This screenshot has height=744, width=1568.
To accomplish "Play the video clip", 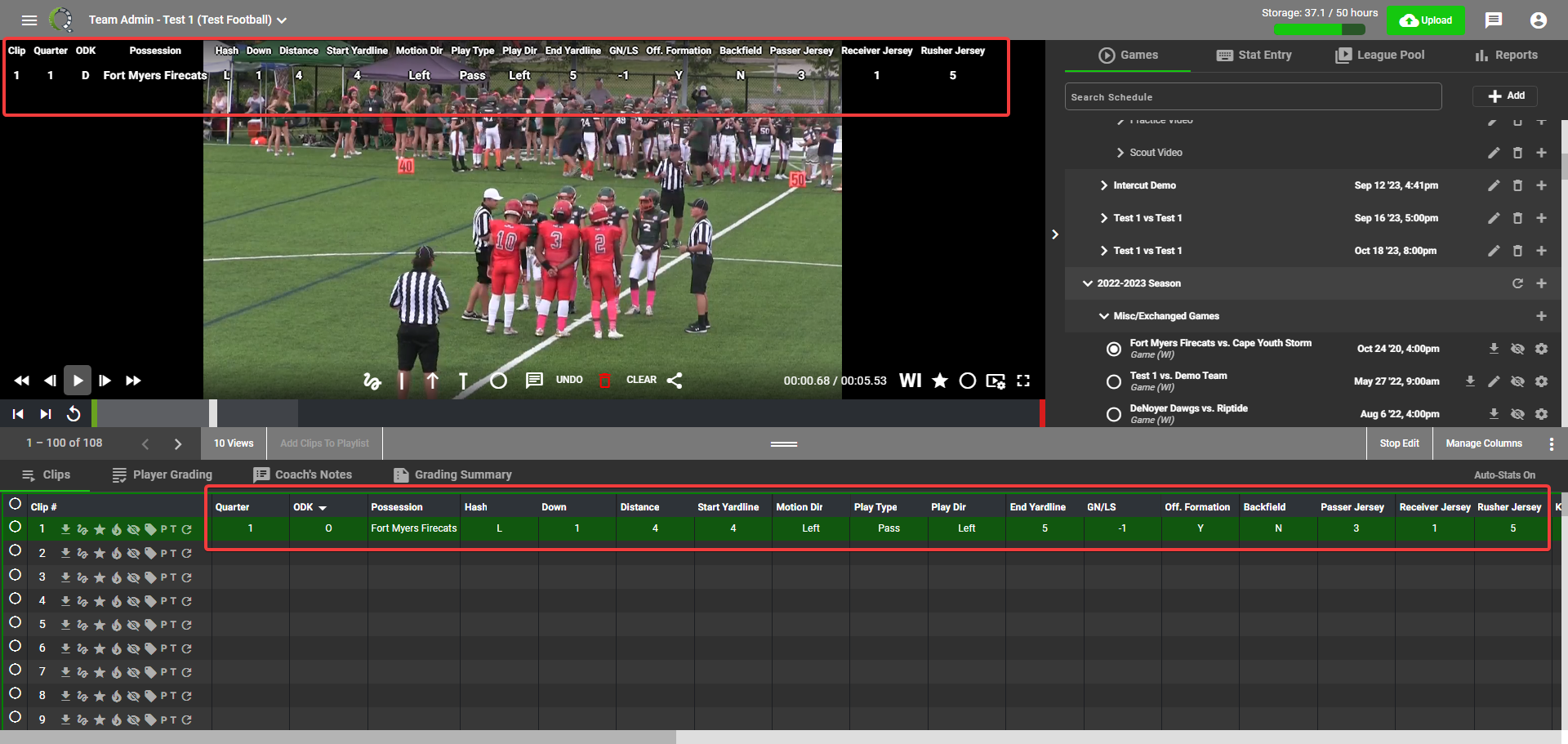I will (x=78, y=381).
